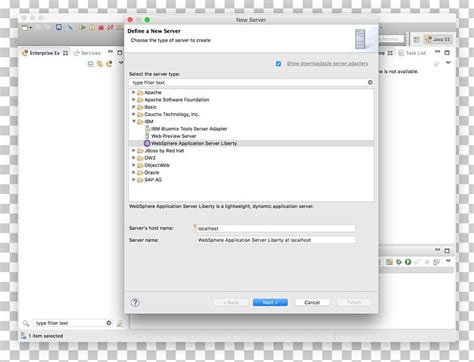The height and width of the screenshot is (362, 474).
Task: Click the Back button
Action: [231, 302]
